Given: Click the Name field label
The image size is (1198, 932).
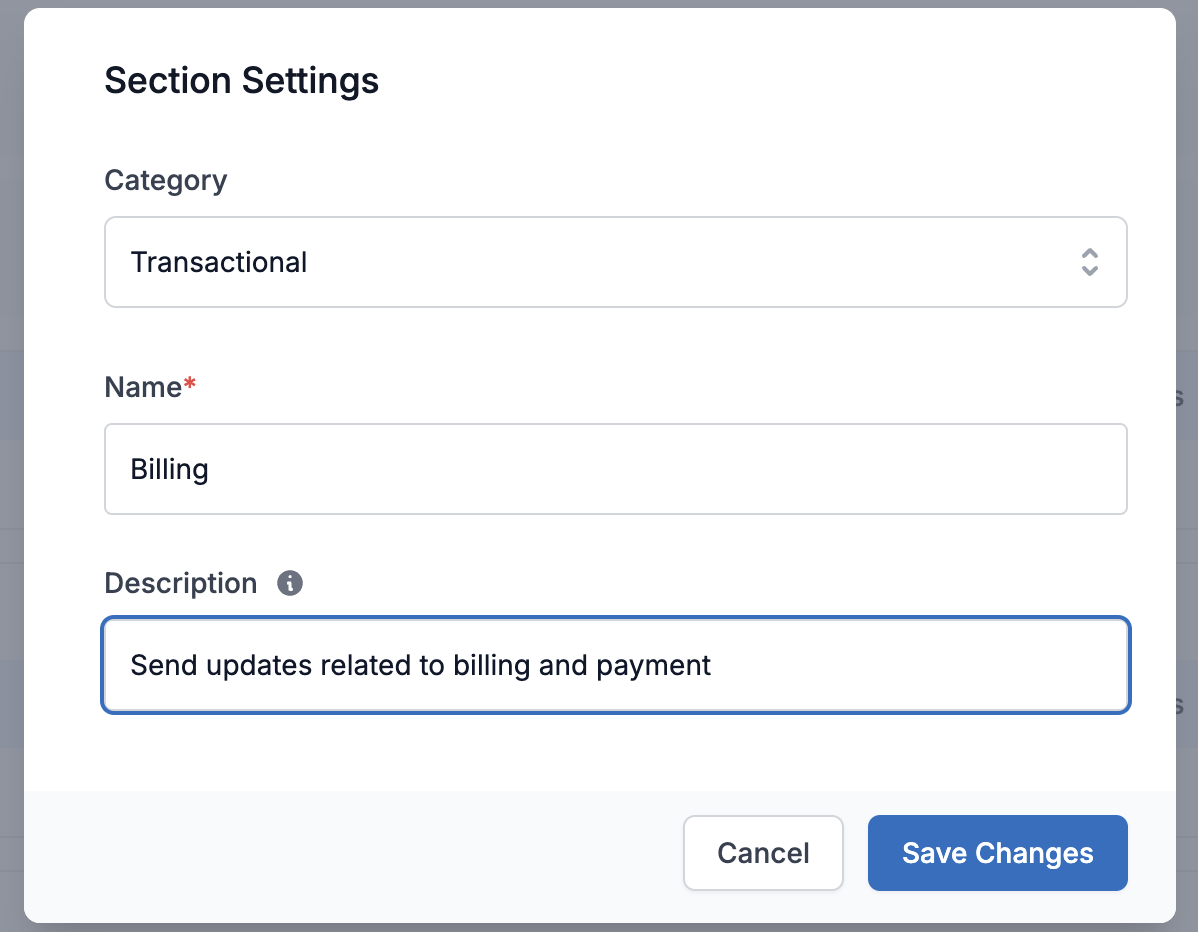Looking at the screenshot, I should (143, 387).
